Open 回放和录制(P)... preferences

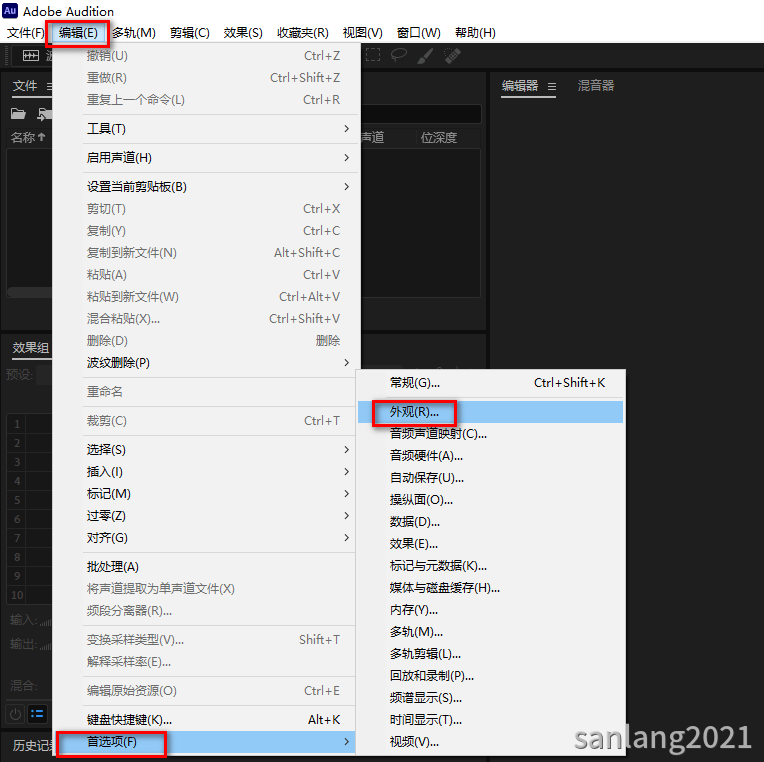[x=490, y=676]
